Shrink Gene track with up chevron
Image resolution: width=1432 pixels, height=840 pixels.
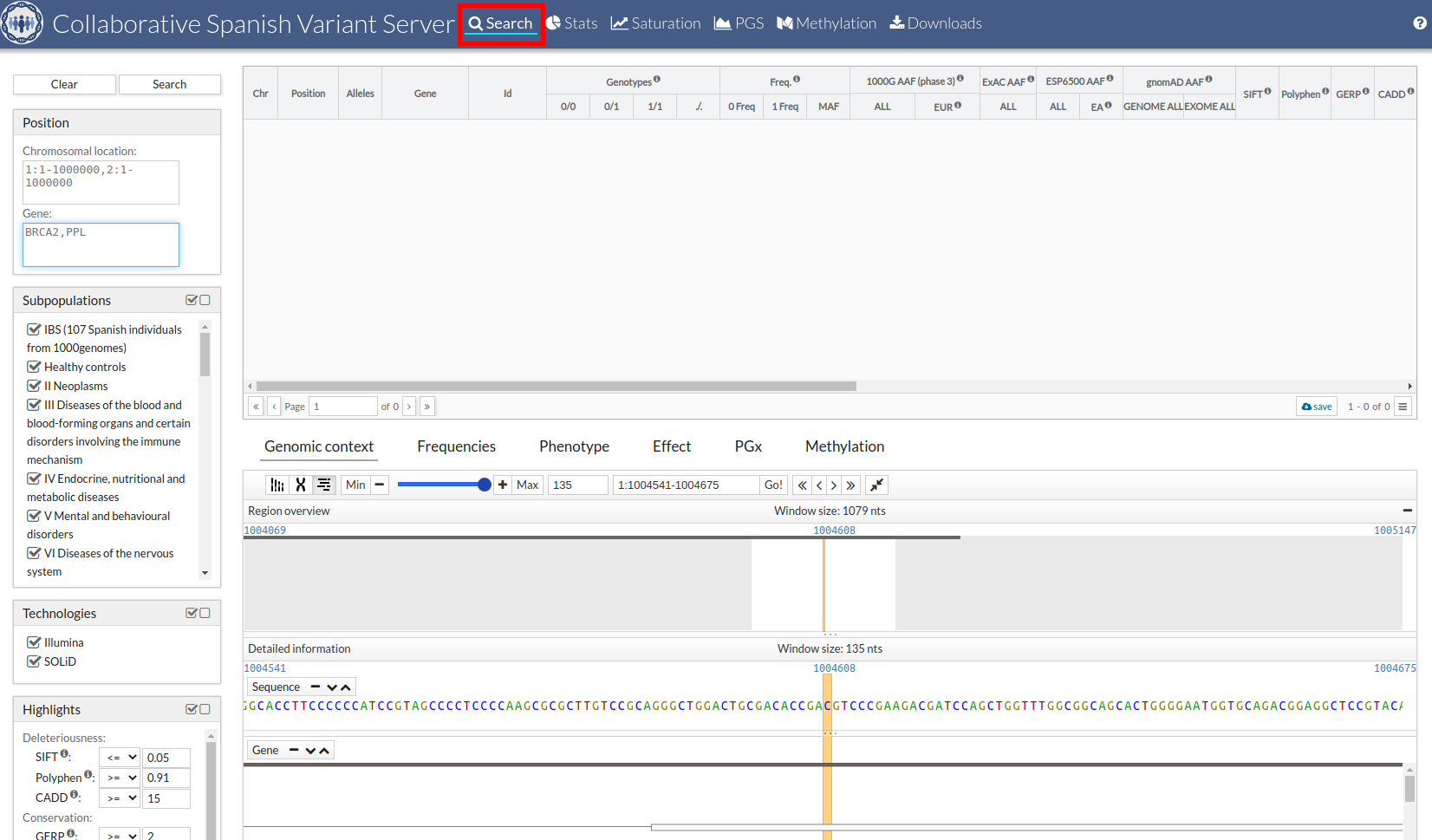point(324,751)
